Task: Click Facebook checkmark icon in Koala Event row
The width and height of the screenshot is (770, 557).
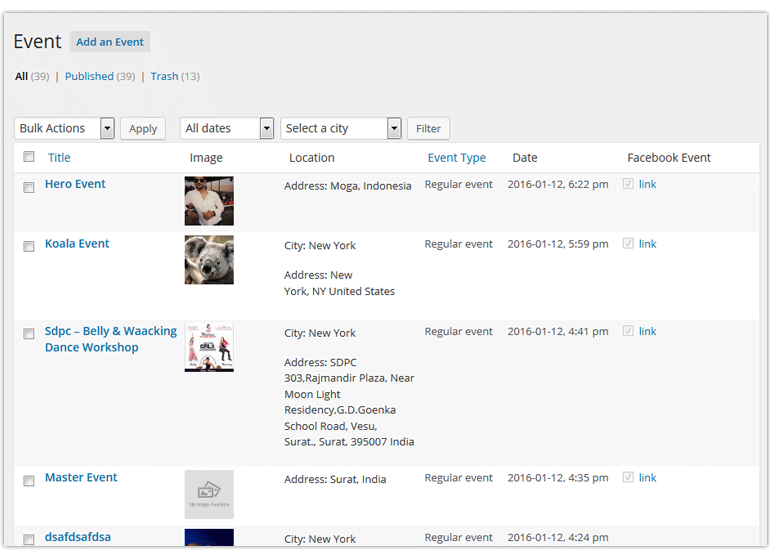Action: point(628,243)
